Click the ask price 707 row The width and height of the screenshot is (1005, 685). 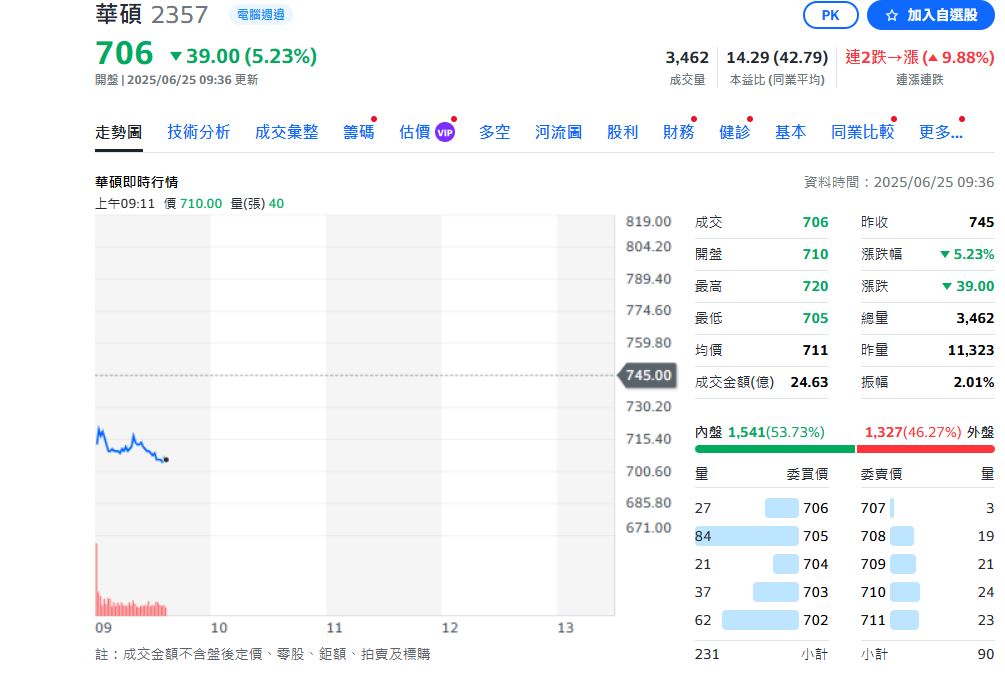[x=927, y=508]
